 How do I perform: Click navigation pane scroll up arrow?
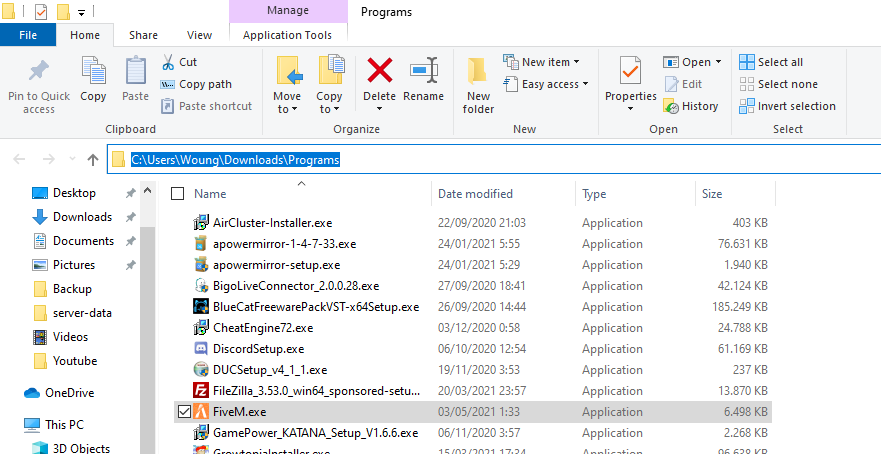[148, 191]
